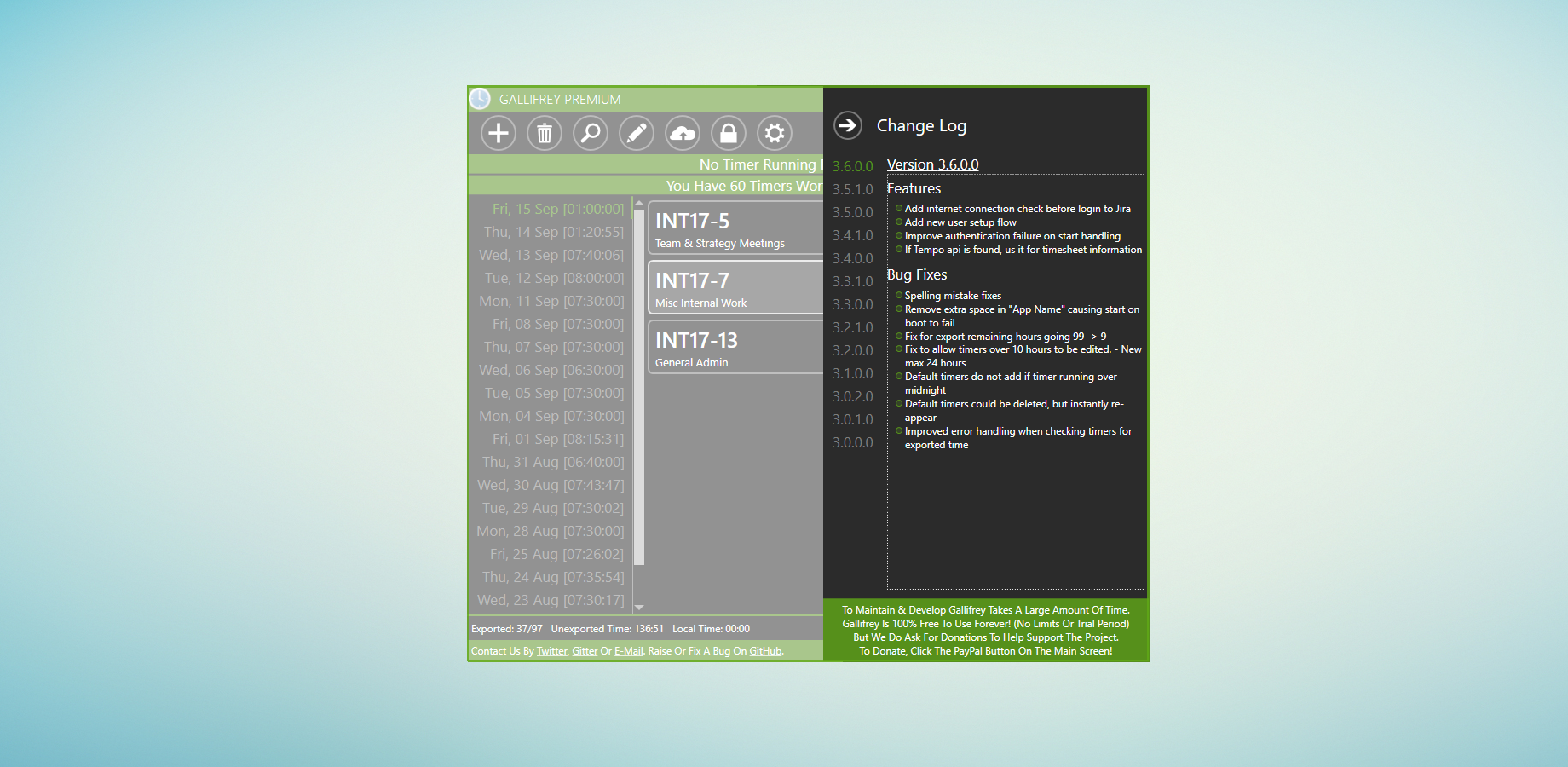Select date Wed, 30 Aug [07:43:47]
This screenshot has width=1568, height=767.
pos(550,485)
